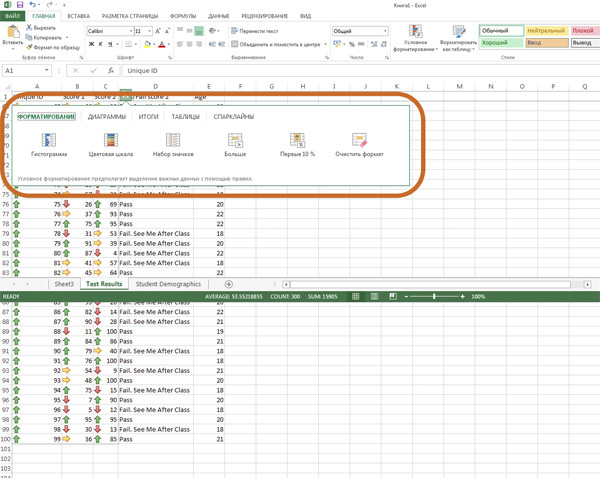Click Очистить формат to clear formatting
The height and width of the screenshot is (503, 600).
[x=359, y=144]
